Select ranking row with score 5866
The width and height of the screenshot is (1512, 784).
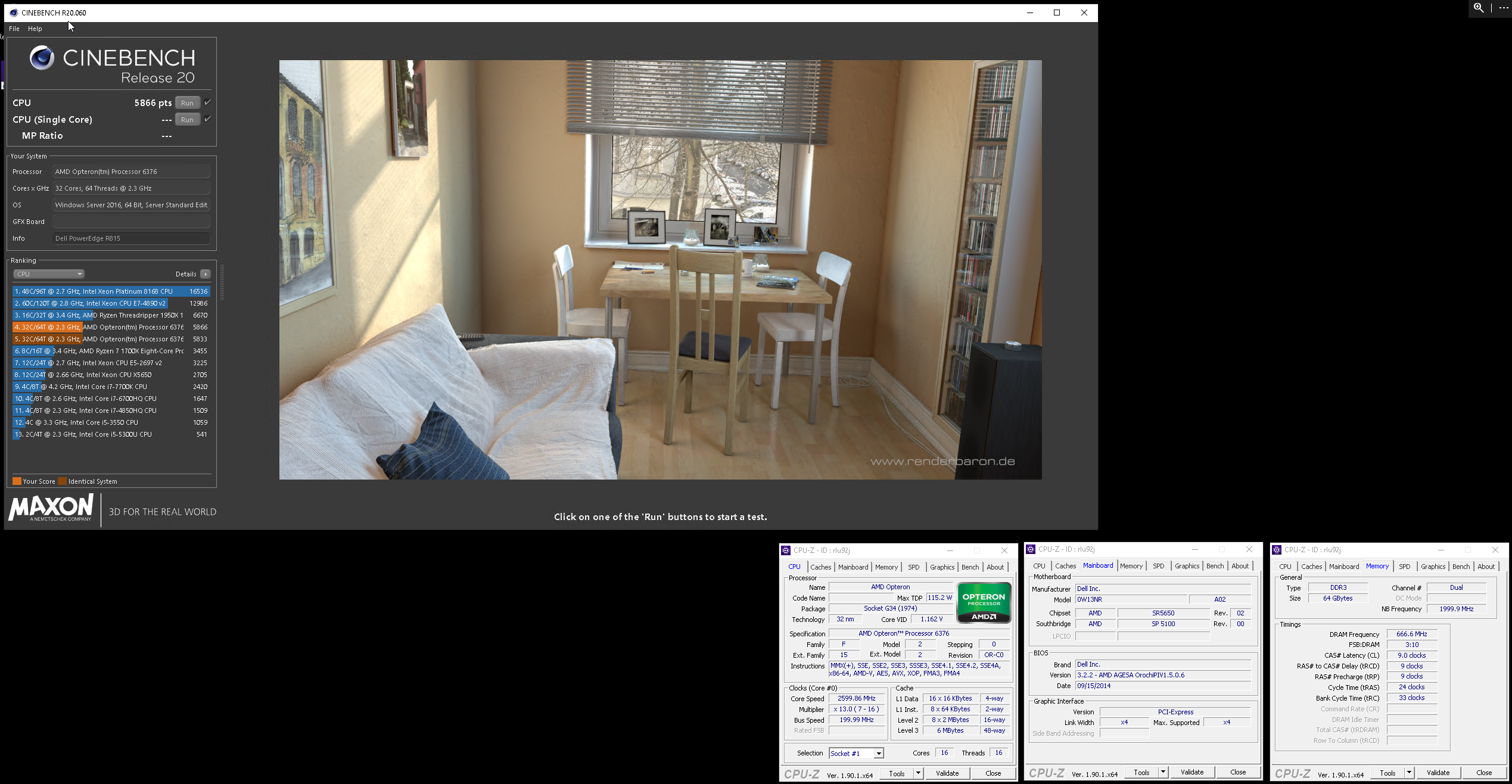coord(111,327)
